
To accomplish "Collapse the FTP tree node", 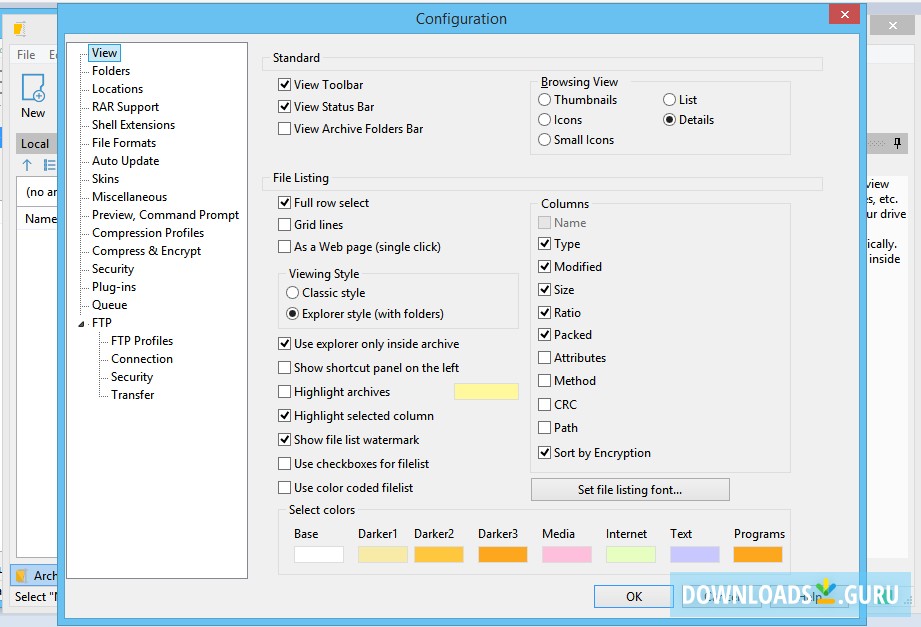I will (82, 324).
